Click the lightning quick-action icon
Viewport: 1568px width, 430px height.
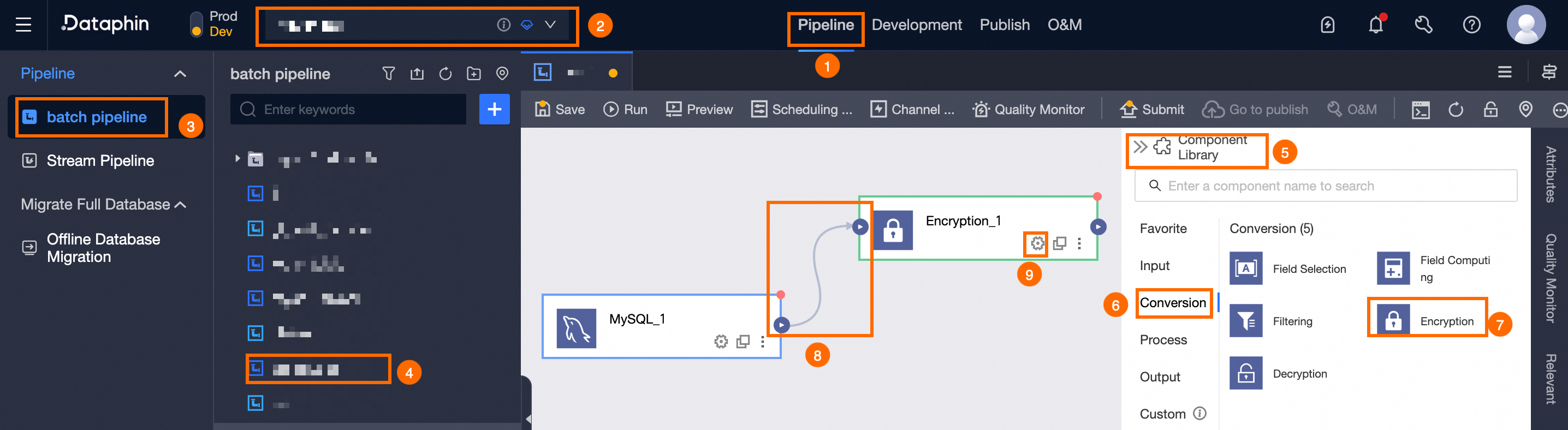[x=1328, y=25]
